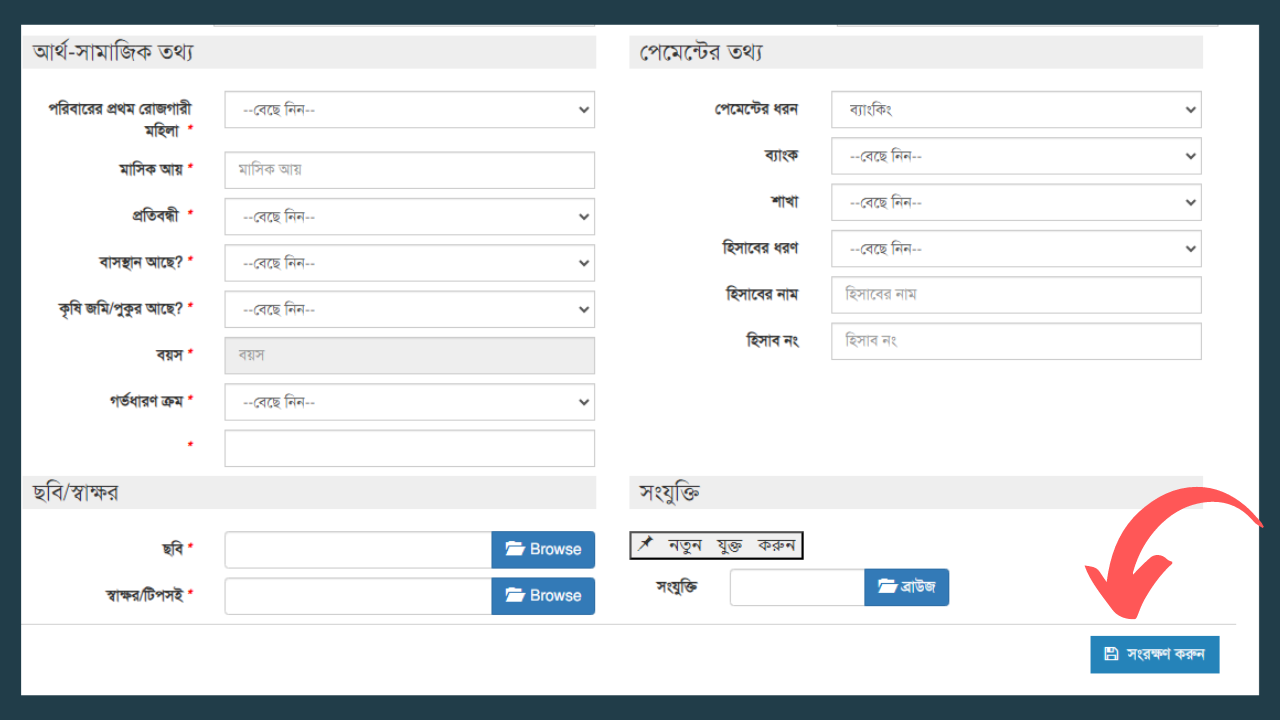Expand কৃষি জমি/পুকুর আছে? dropdown

click(x=409, y=309)
